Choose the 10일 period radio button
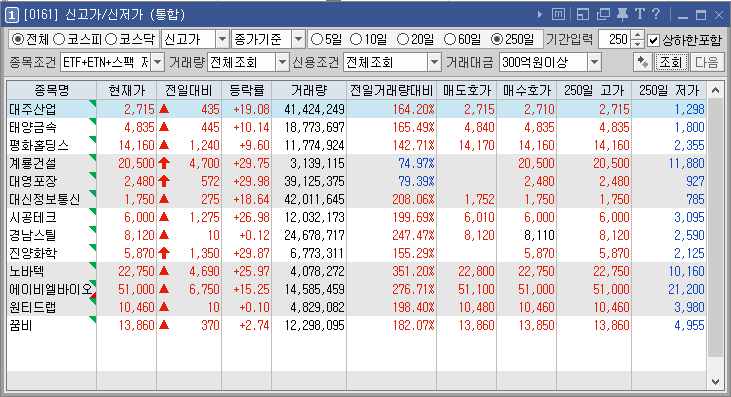This screenshot has width=731, height=397. pyautogui.click(x=356, y=40)
